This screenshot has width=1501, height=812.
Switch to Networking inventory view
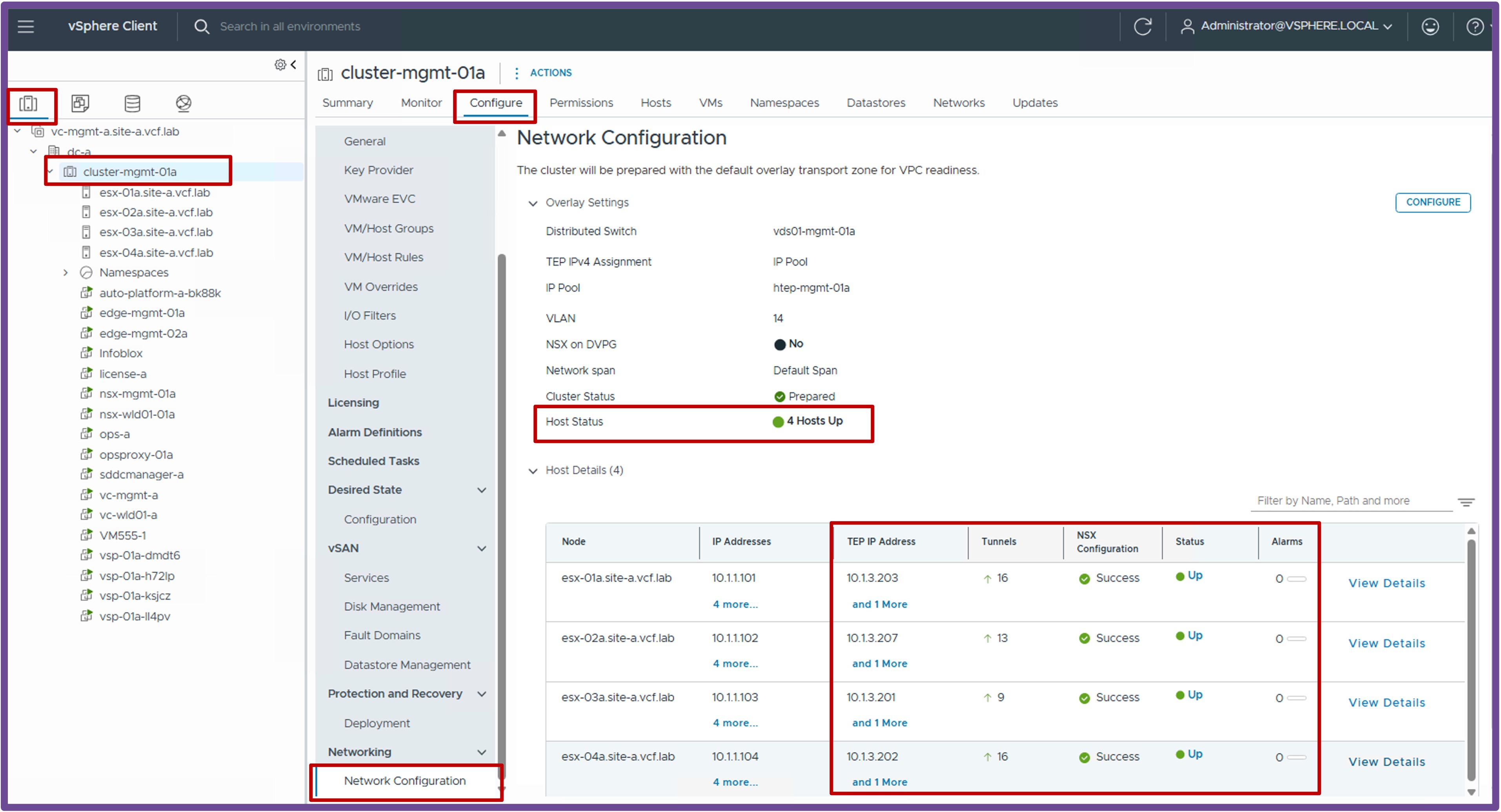pos(184,103)
